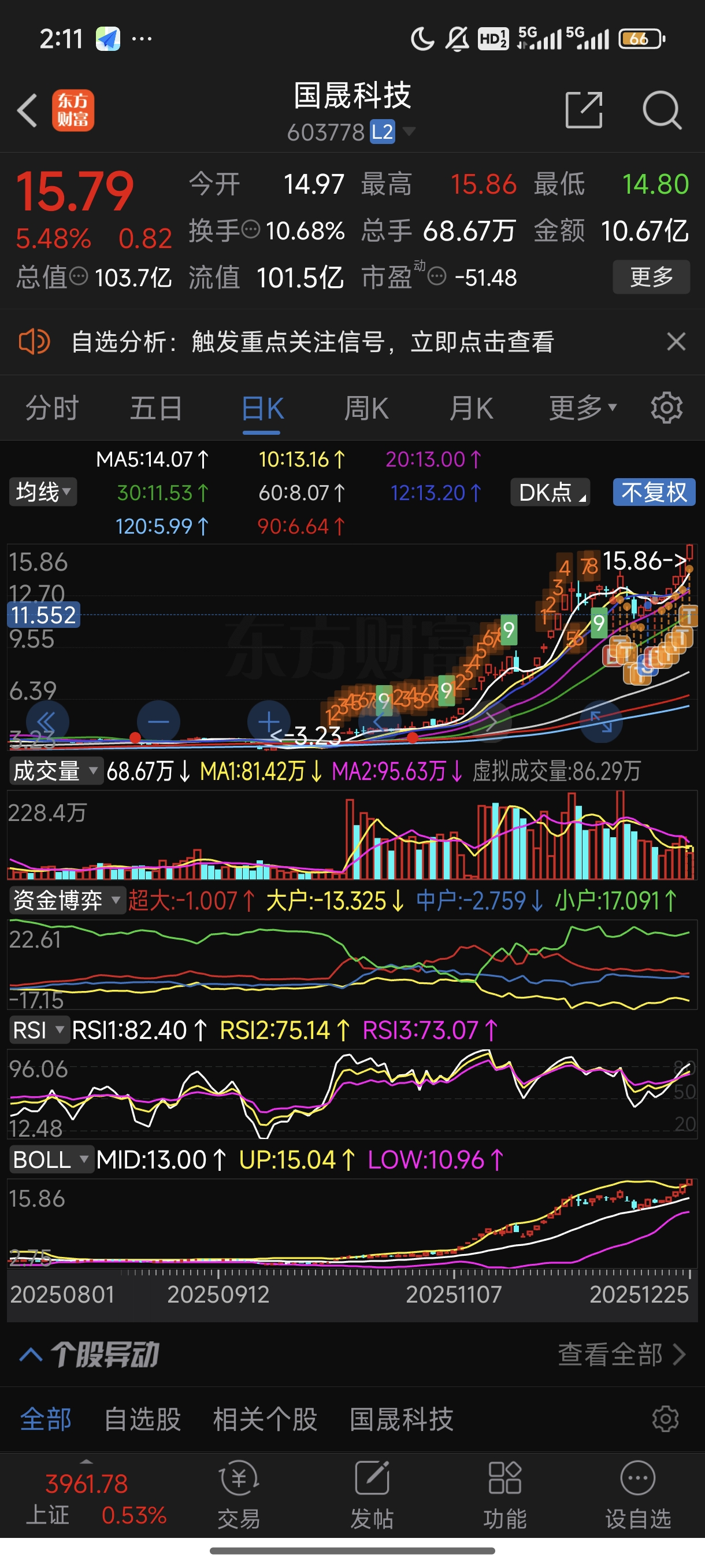
Task: Tap the speaker alert icon
Action: (x=34, y=342)
